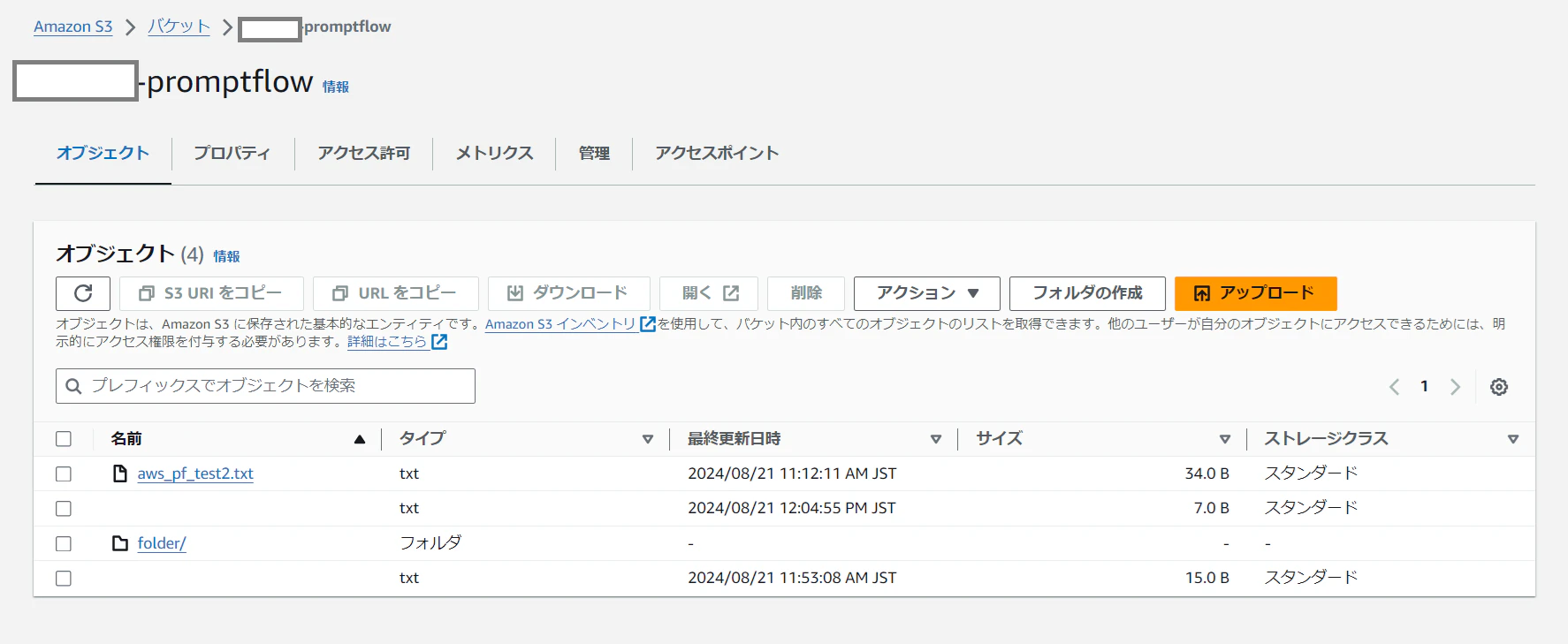Viewport: 1568px width, 644px height.
Task: Go to previous page arrow
Action: click(x=1394, y=387)
